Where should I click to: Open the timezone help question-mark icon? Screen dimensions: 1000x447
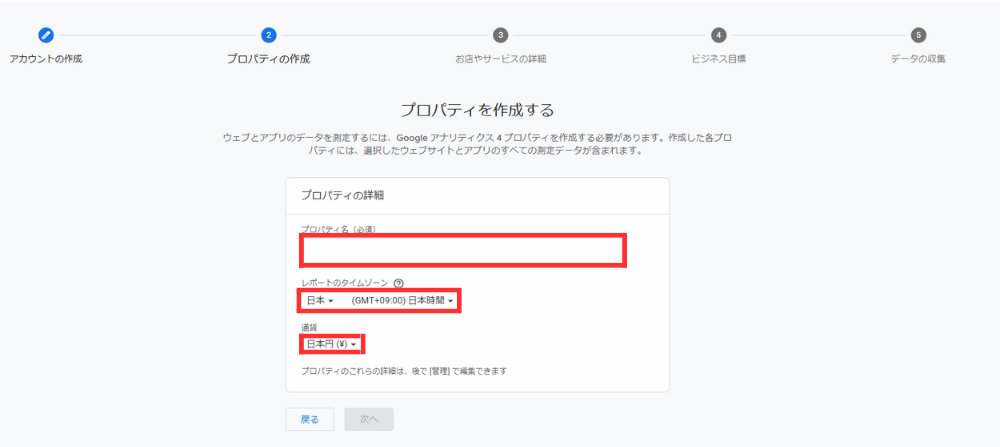[399, 283]
